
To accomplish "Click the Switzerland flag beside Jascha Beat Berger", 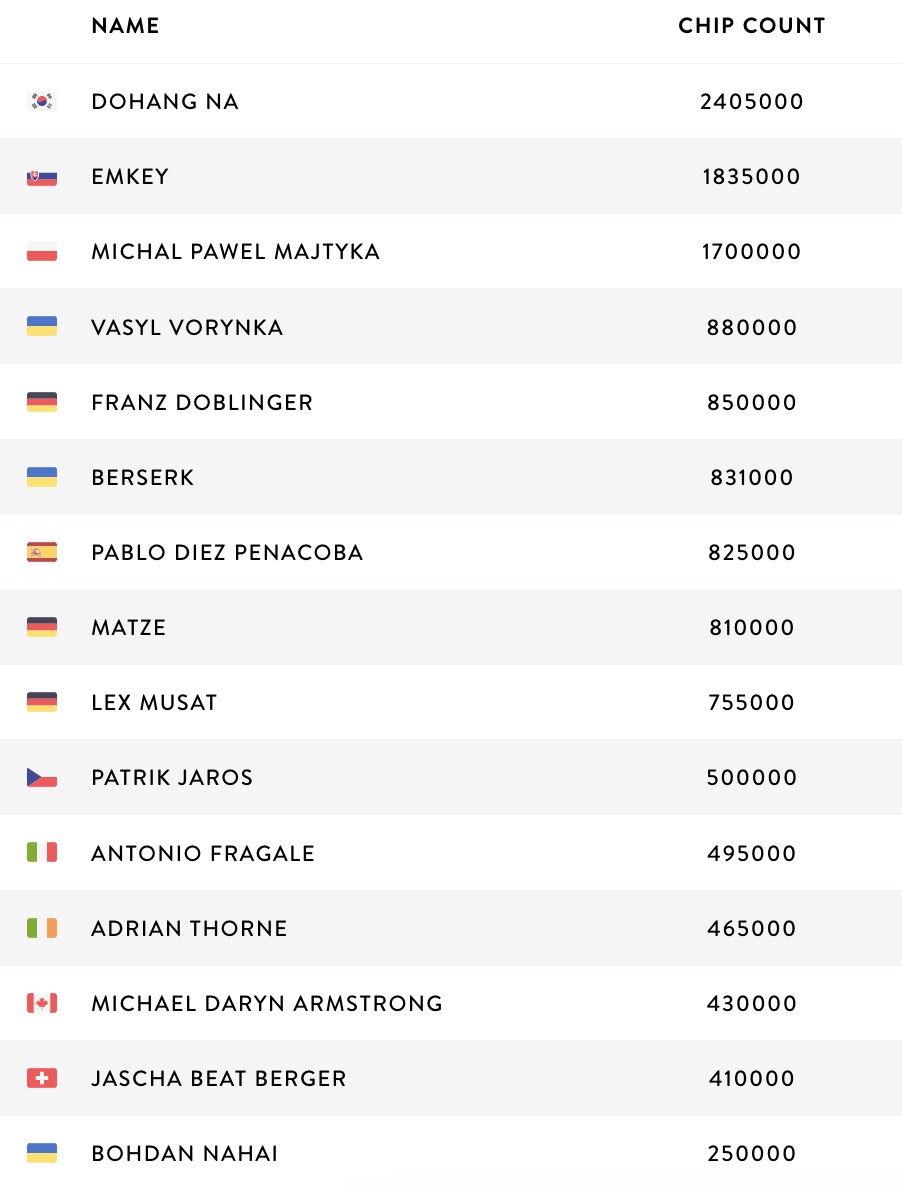I will pyautogui.click(x=42, y=1078).
